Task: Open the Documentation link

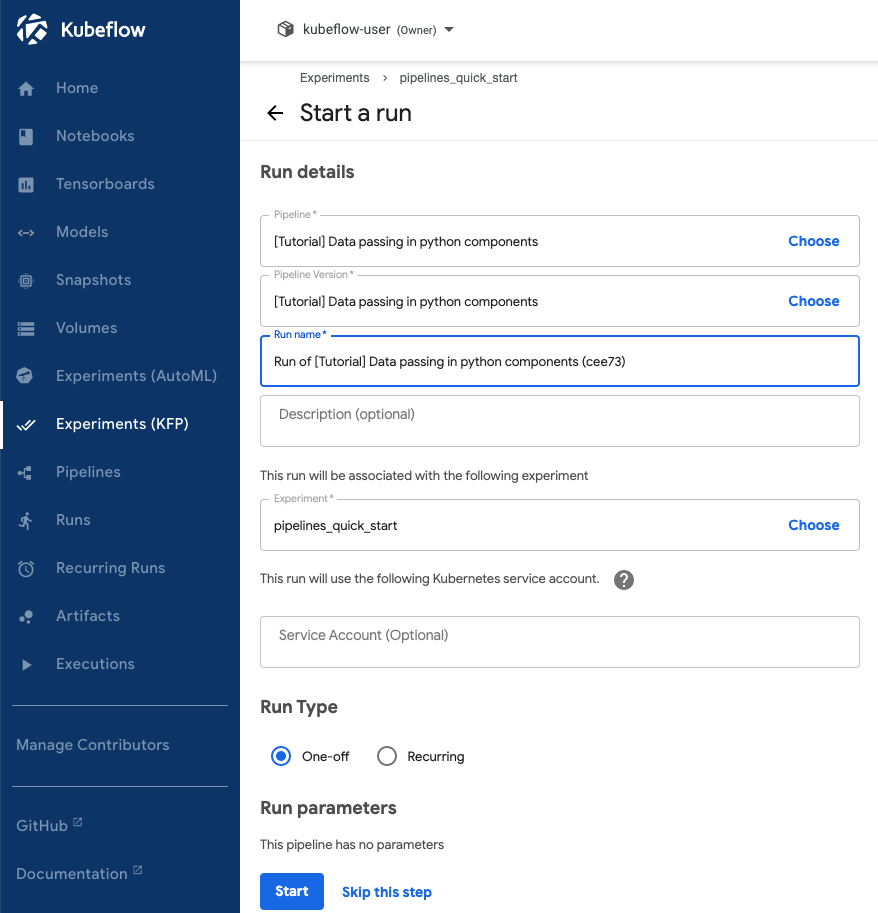Action: (72, 873)
